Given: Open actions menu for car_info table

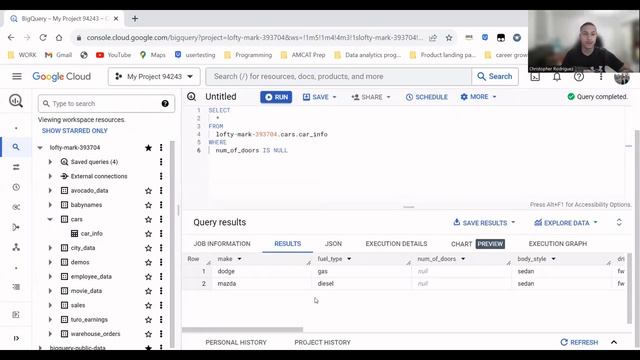Looking at the screenshot, I should pos(161,233).
